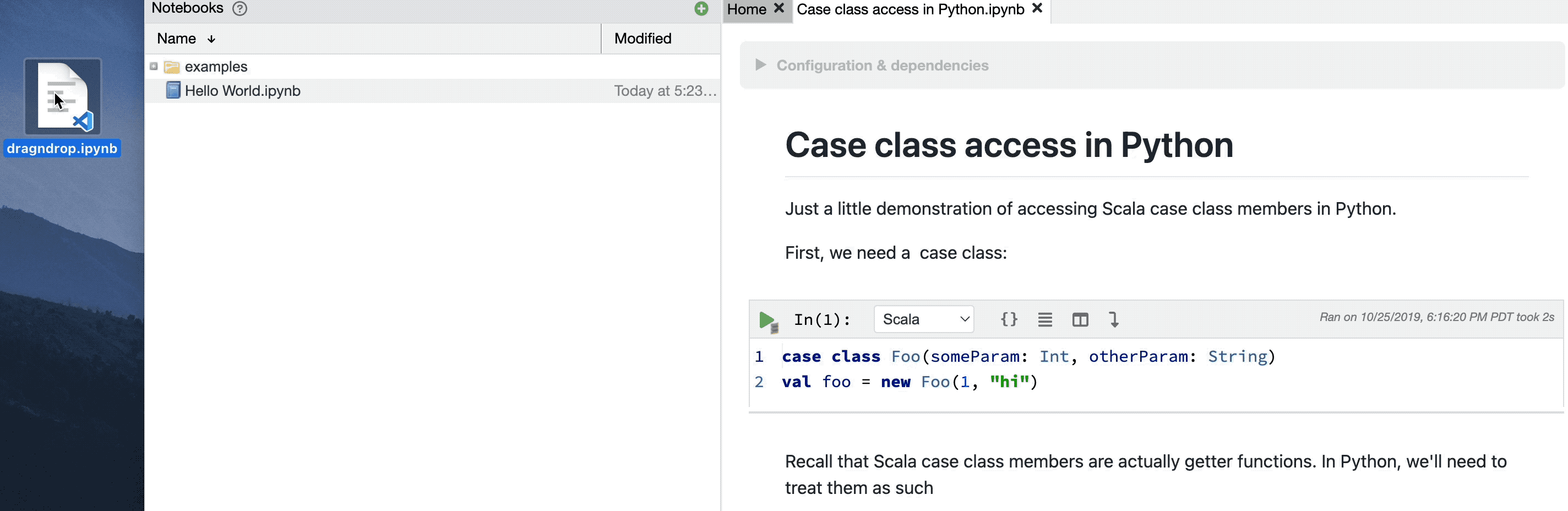1568x511 pixels.
Task: Open the Notebooks help question mark
Action: [240, 8]
